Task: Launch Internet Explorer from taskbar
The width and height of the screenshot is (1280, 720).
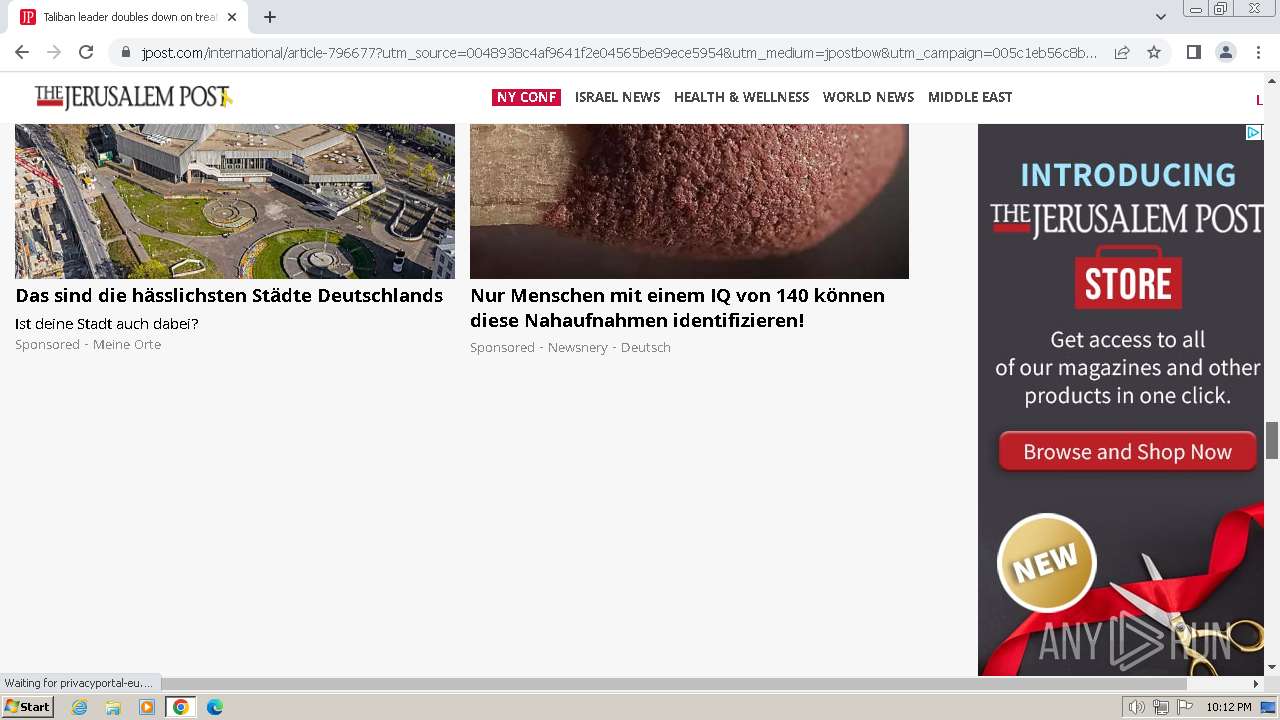Action: 79,707
